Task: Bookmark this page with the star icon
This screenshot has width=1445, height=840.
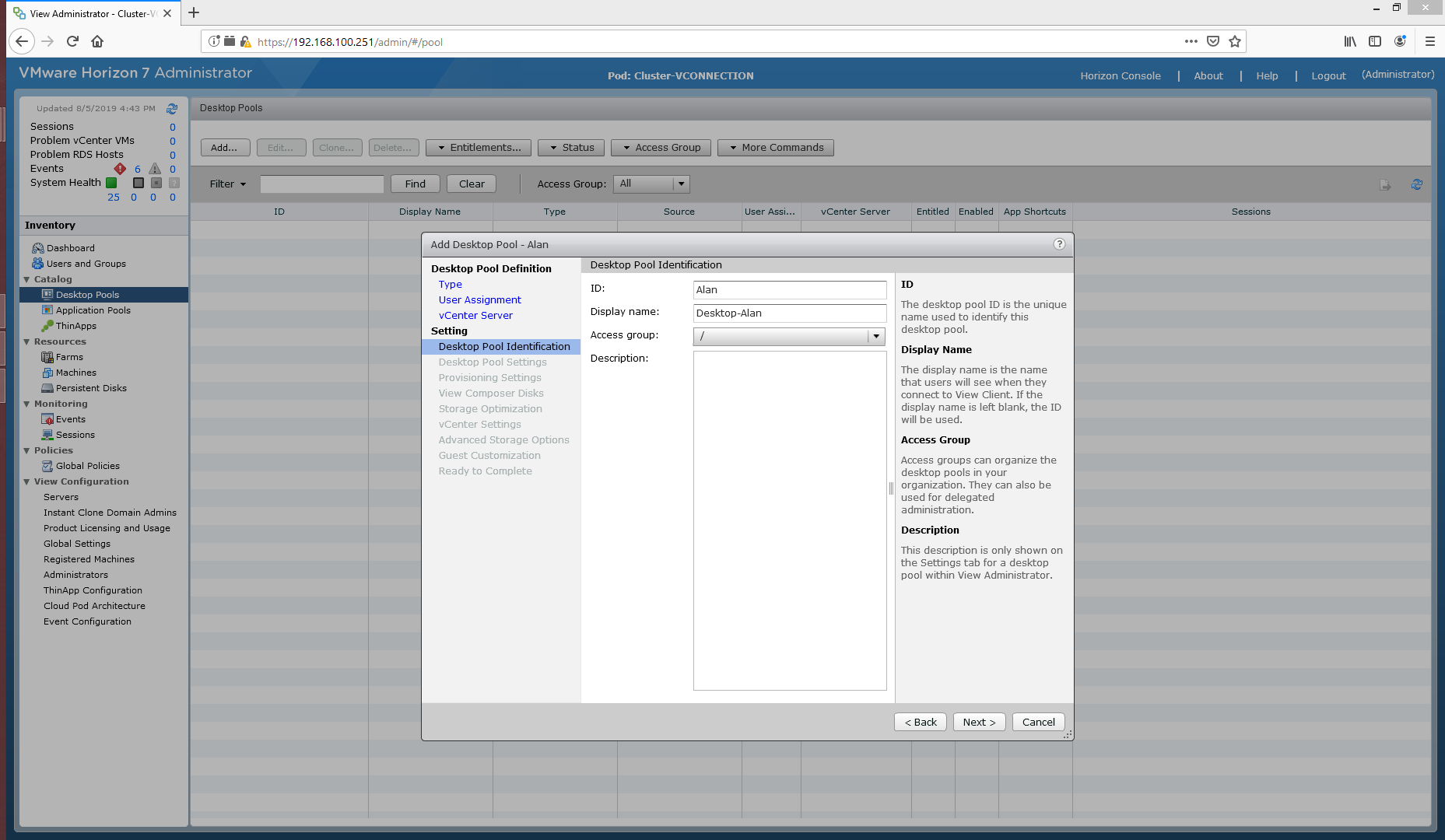Action: click(x=1235, y=41)
